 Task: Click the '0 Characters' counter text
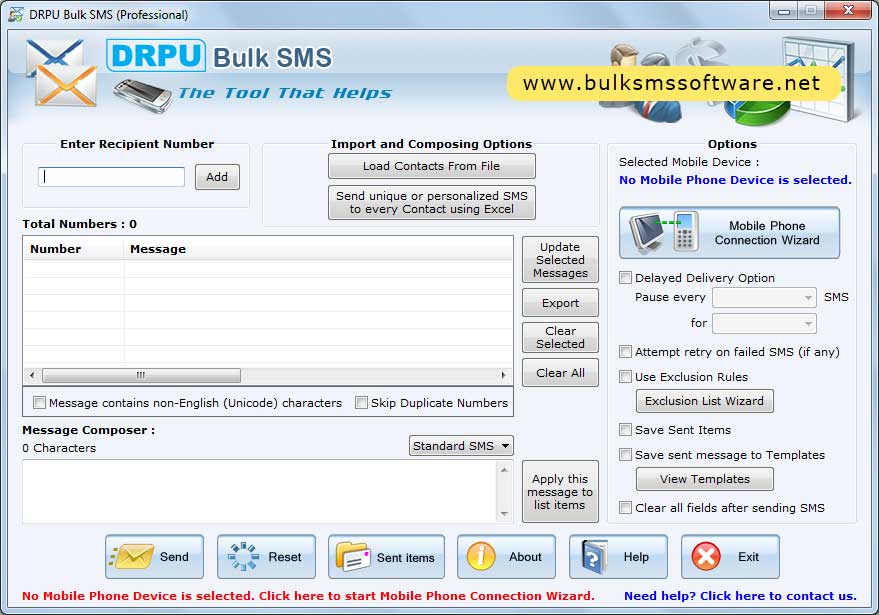pyautogui.click(x=59, y=448)
